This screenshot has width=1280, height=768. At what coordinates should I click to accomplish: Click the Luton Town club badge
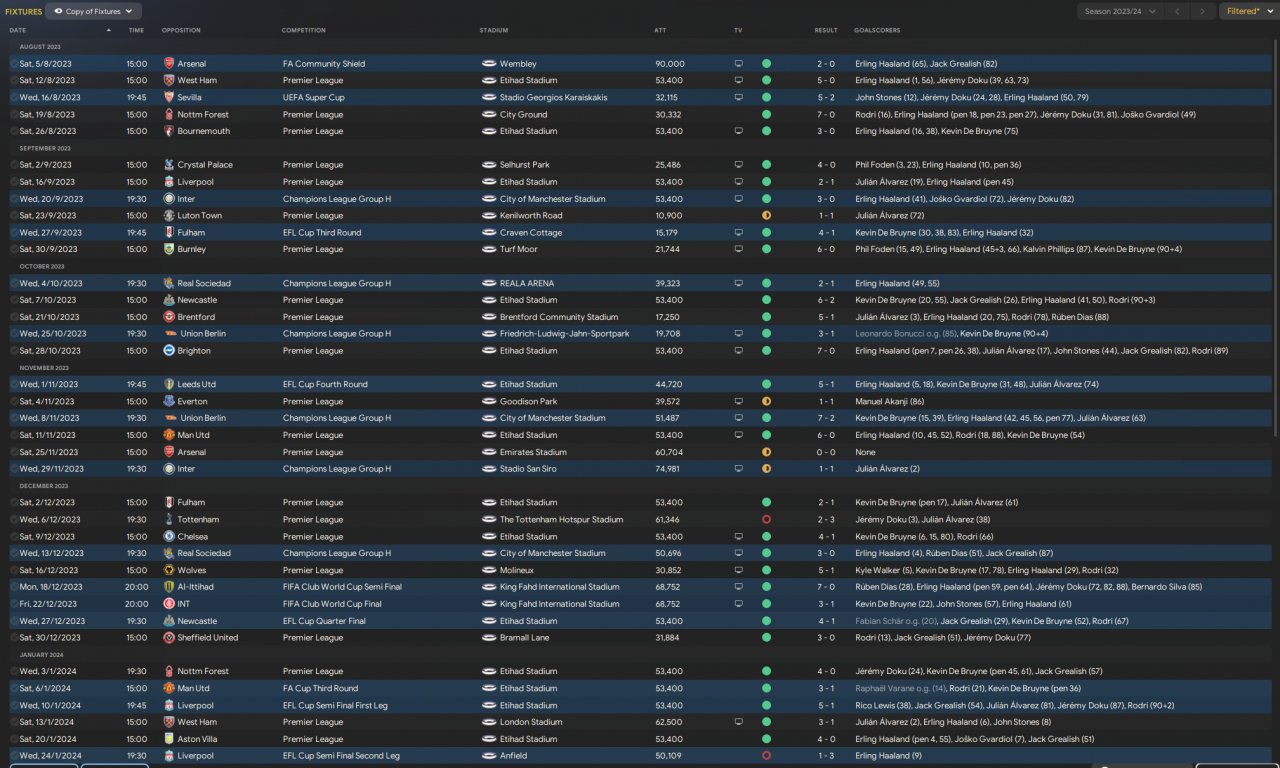[x=169, y=216]
